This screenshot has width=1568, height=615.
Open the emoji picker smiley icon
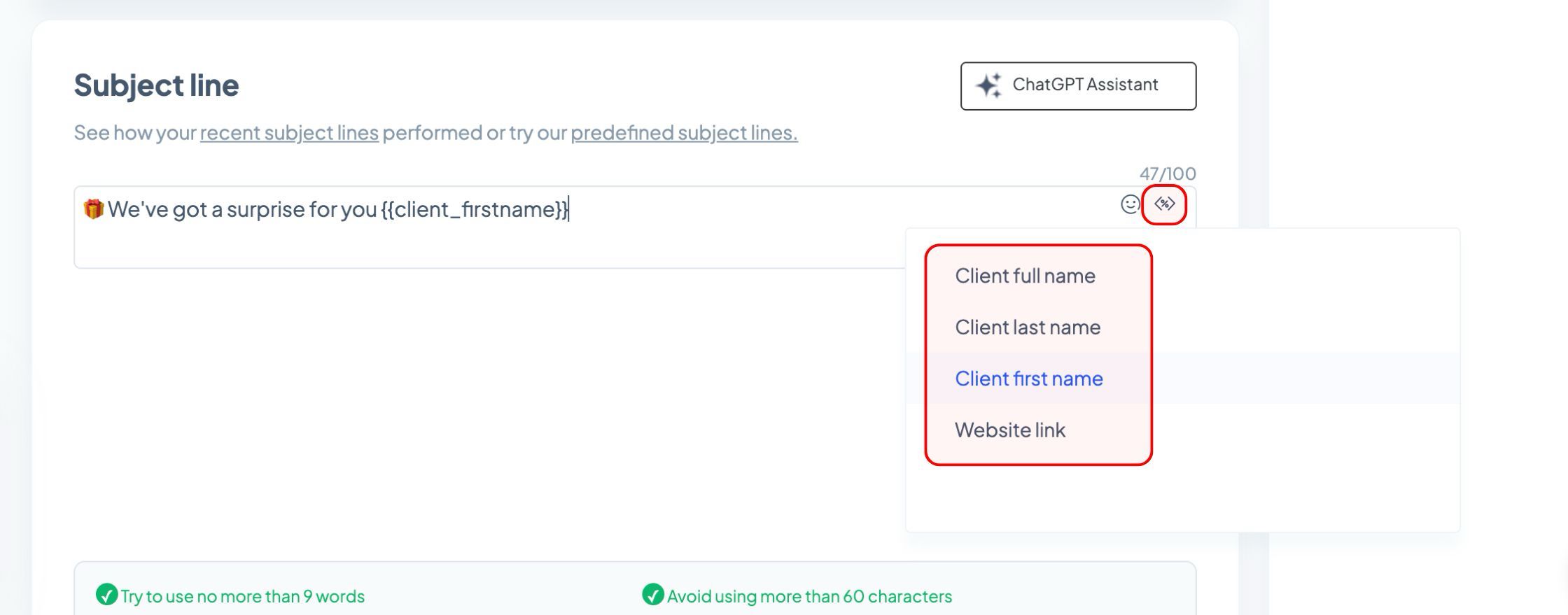tap(1130, 204)
